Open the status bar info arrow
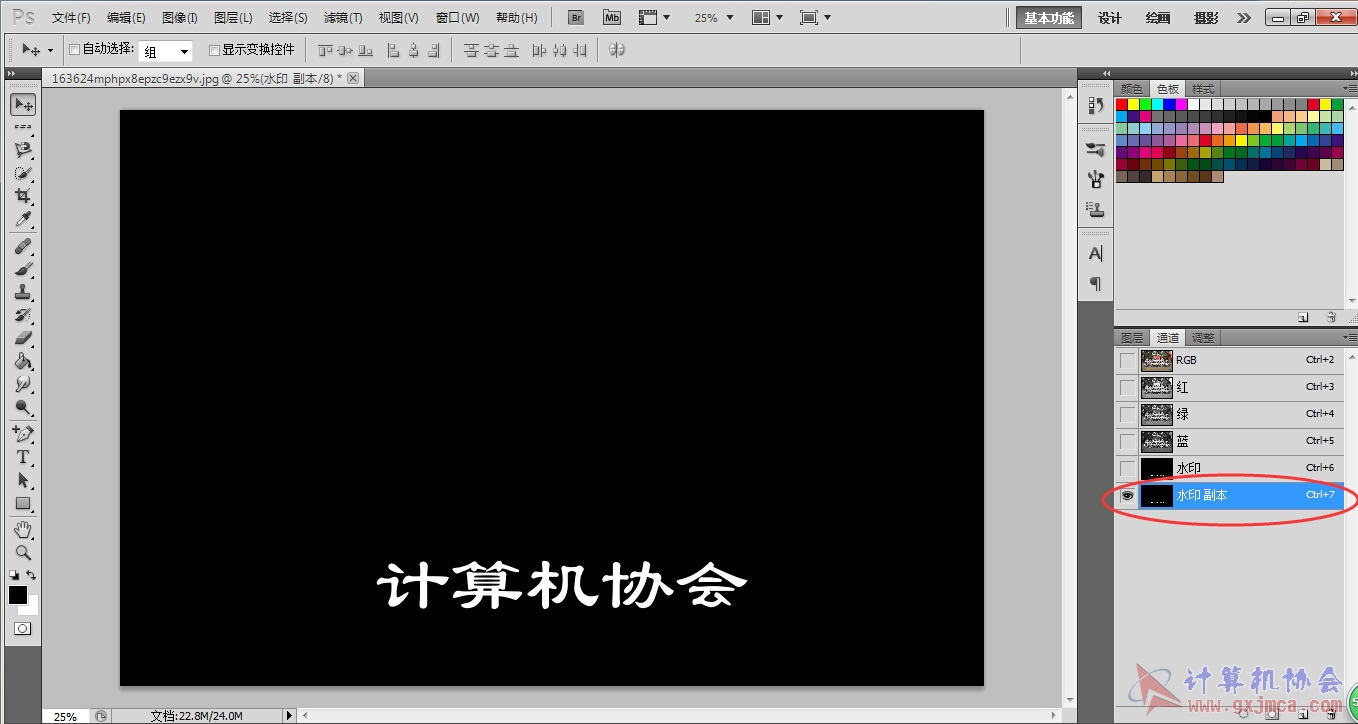The image size is (1358, 724). (290, 716)
